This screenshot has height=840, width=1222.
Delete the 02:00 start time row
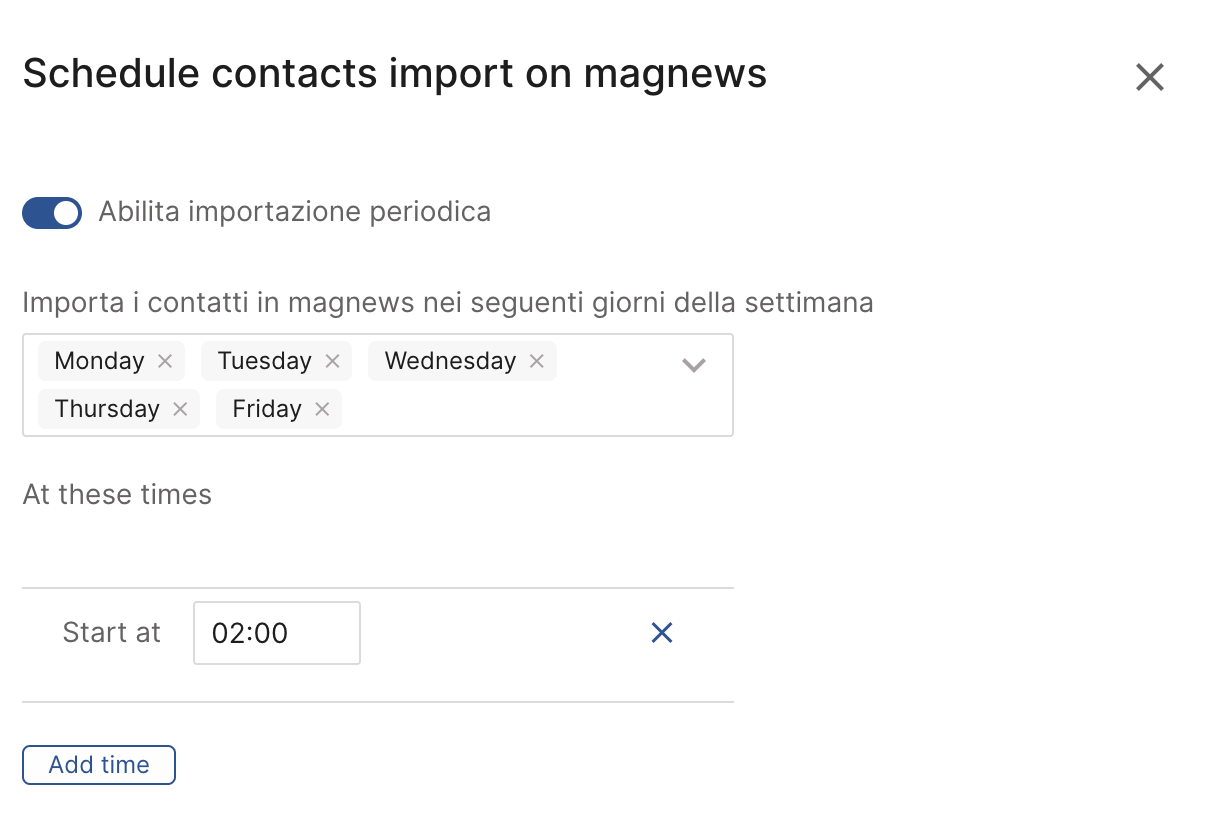tap(662, 632)
